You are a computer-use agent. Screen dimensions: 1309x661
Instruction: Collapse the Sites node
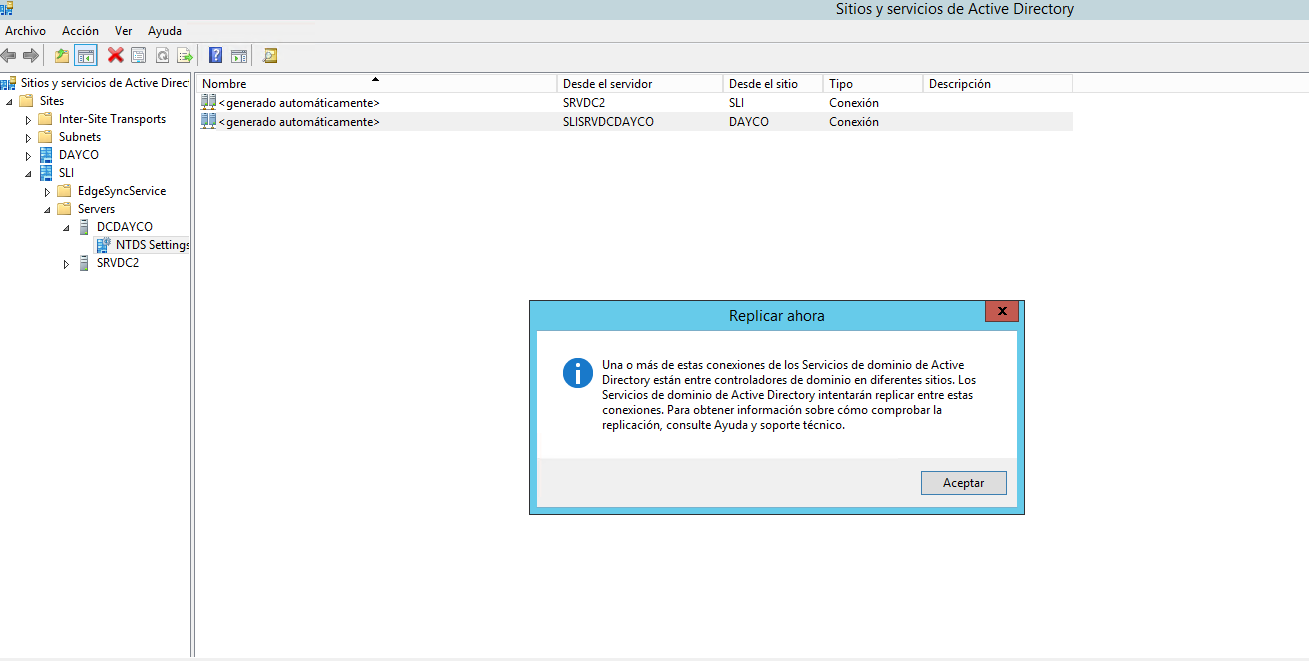tap(10, 102)
